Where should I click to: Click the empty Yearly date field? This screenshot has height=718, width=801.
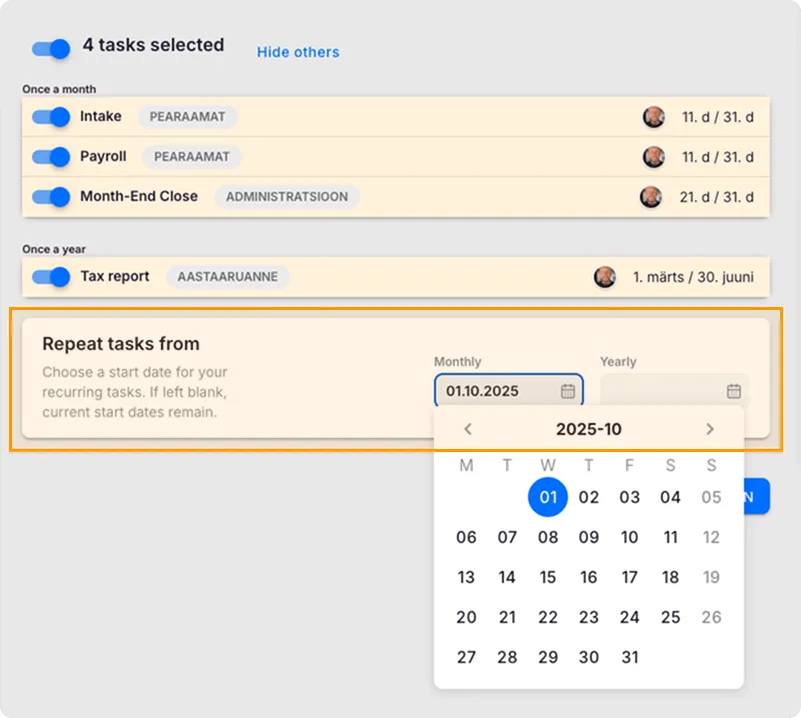click(x=662, y=391)
